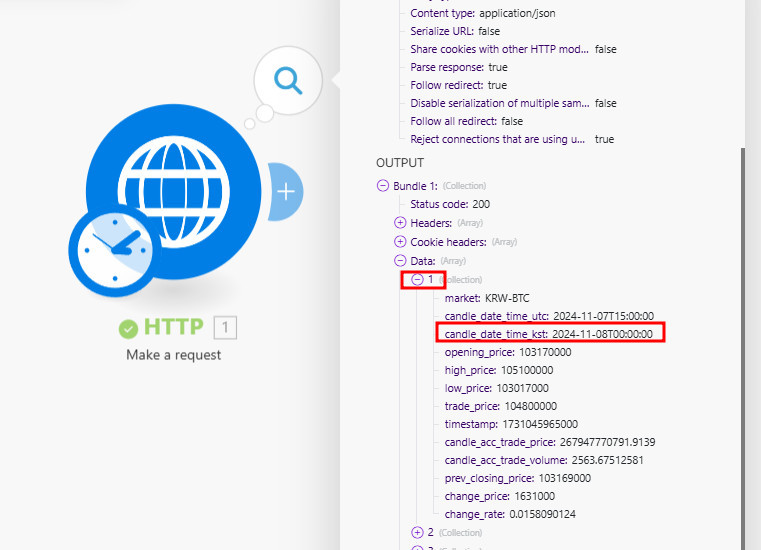Expand the Cookie headers array
The image size is (761, 550).
(x=400, y=242)
